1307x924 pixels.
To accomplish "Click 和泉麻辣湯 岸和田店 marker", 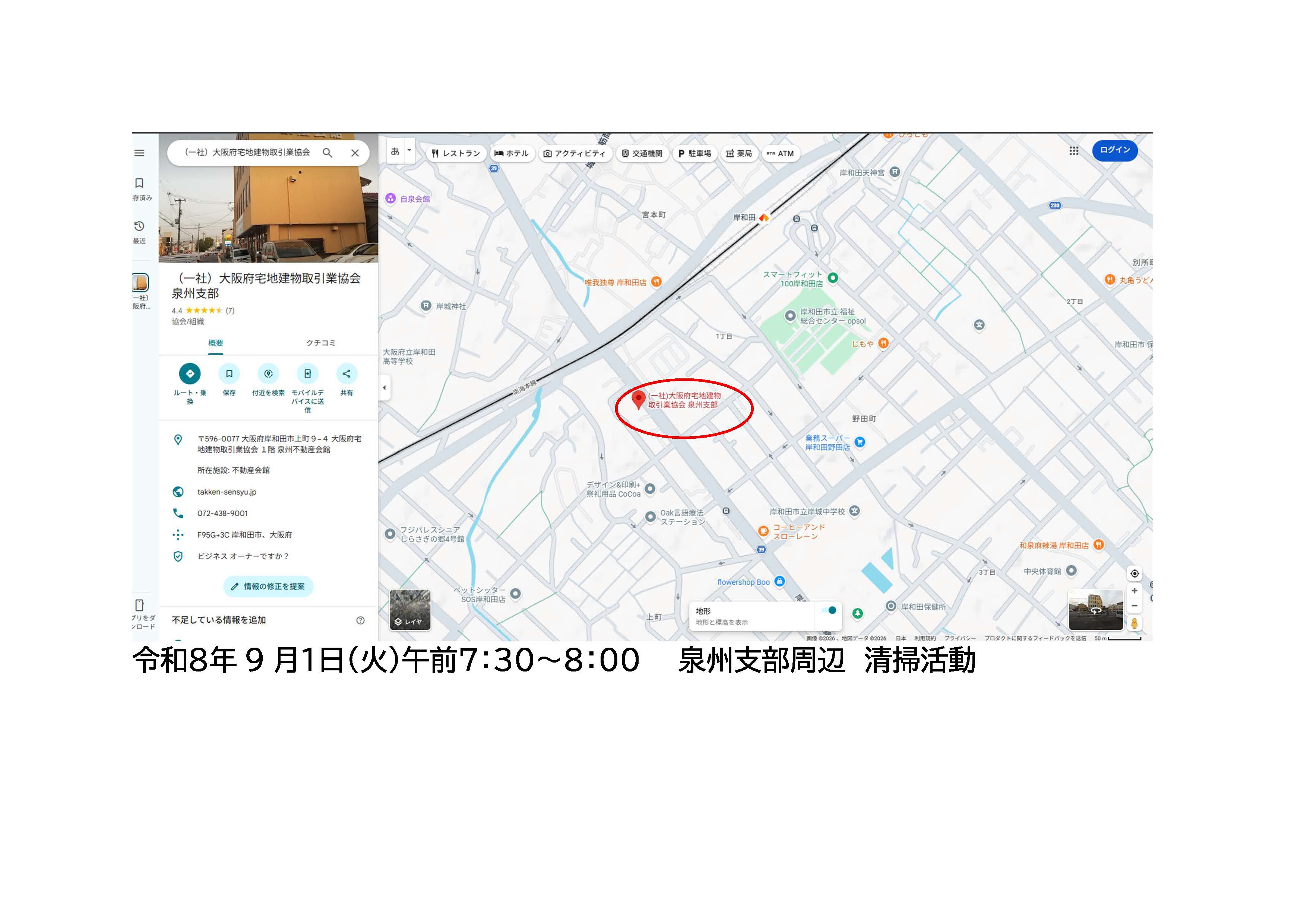I will (x=1099, y=545).
